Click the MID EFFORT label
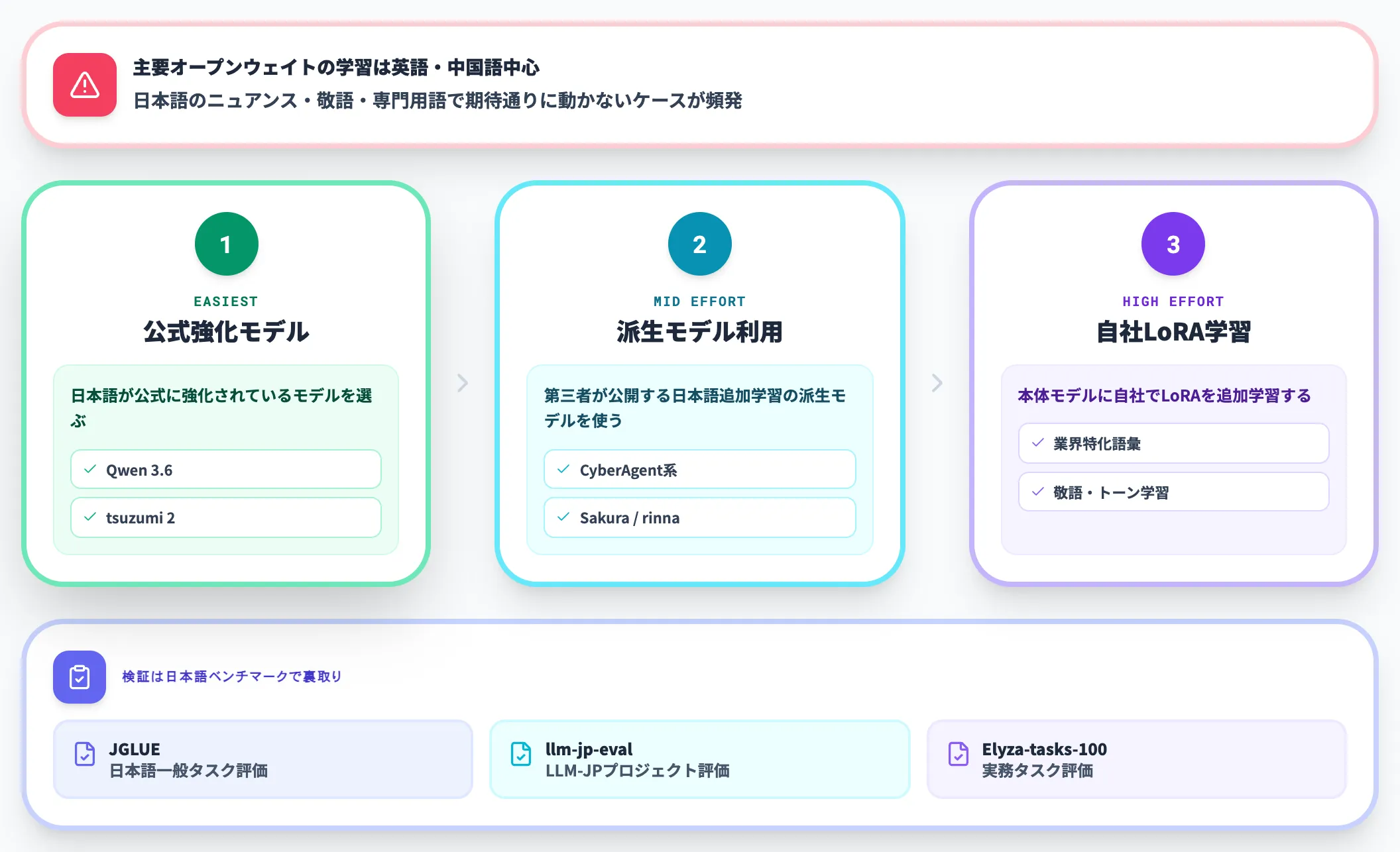 point(699,301)
